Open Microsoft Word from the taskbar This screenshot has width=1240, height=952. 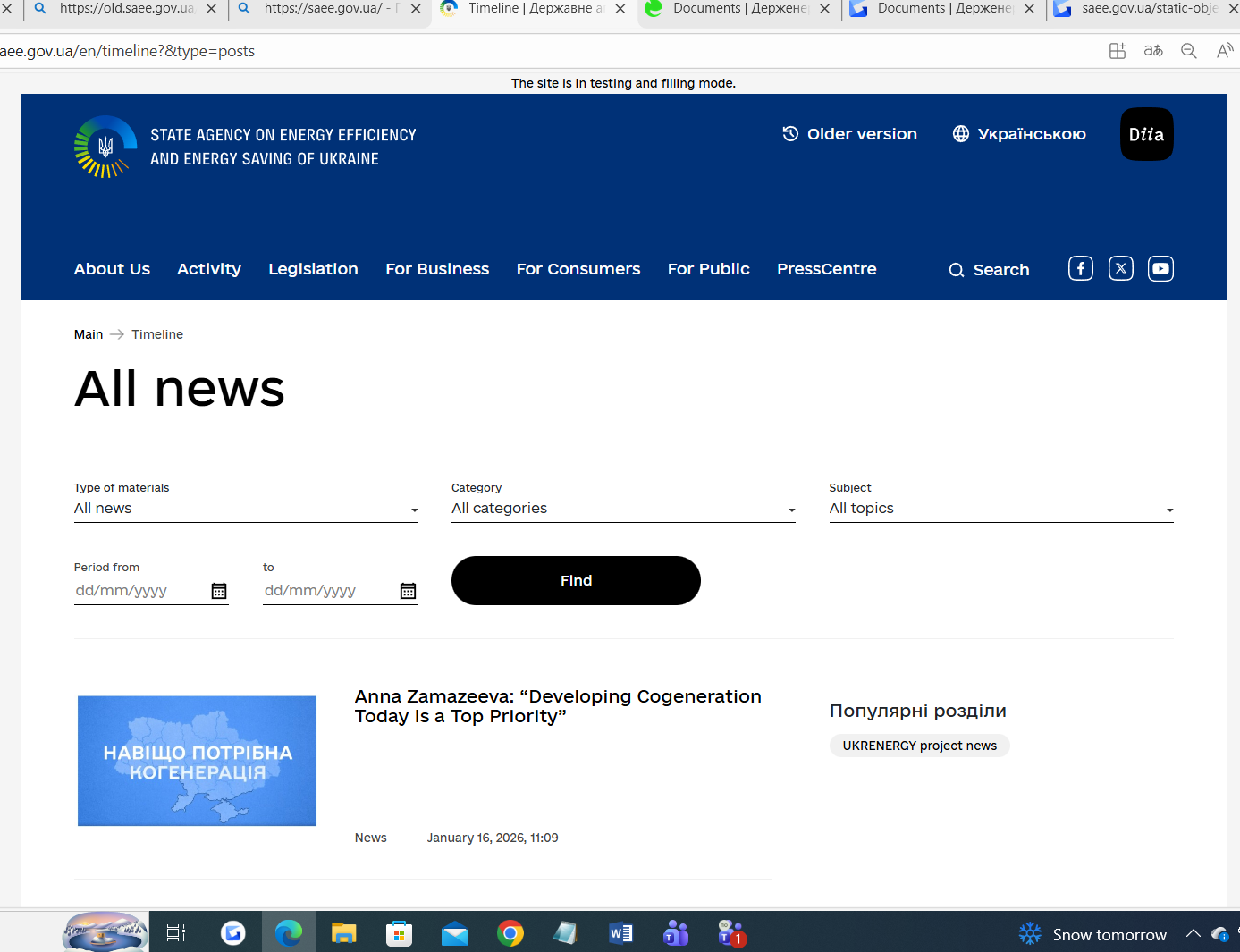(620, 934)
